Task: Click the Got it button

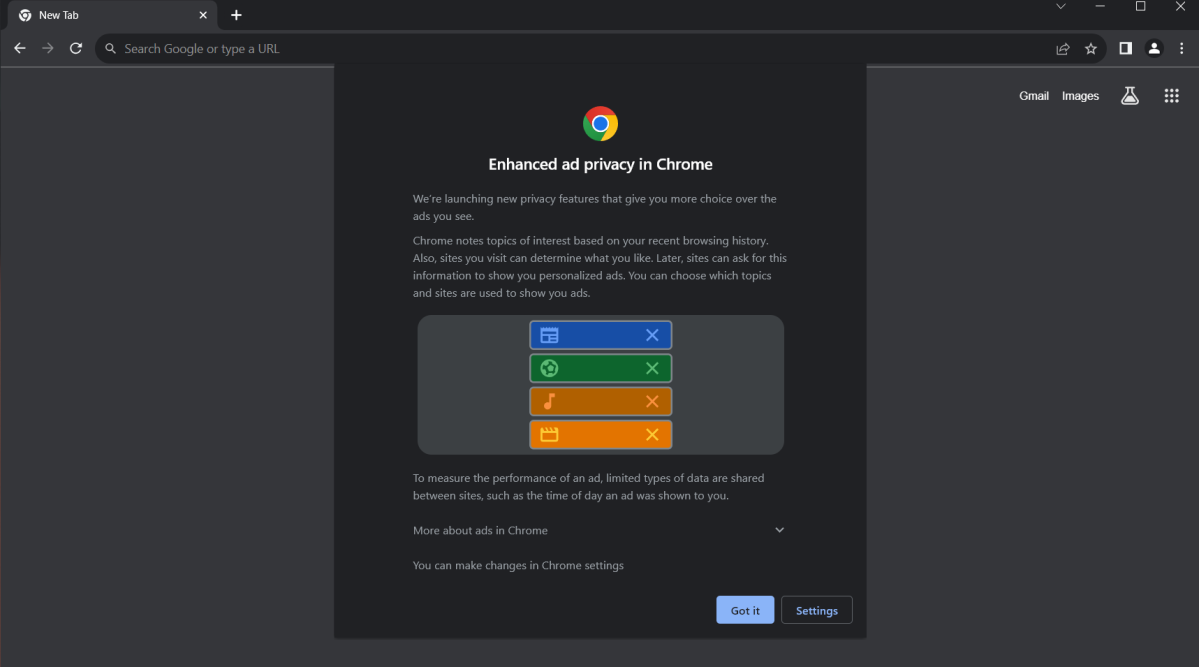Action: pos(745,610)
